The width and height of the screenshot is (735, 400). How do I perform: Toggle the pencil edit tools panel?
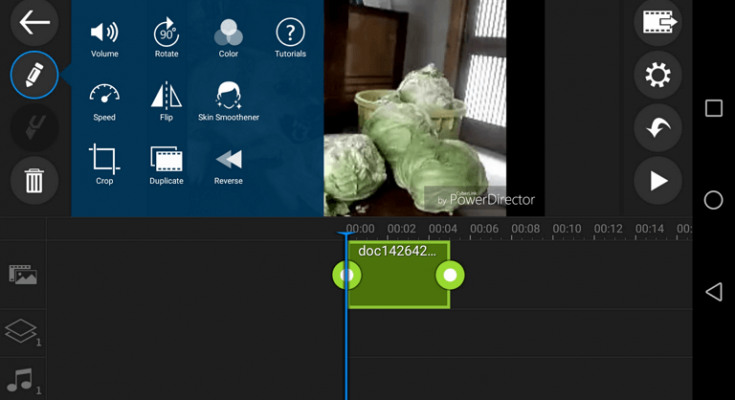34,74
